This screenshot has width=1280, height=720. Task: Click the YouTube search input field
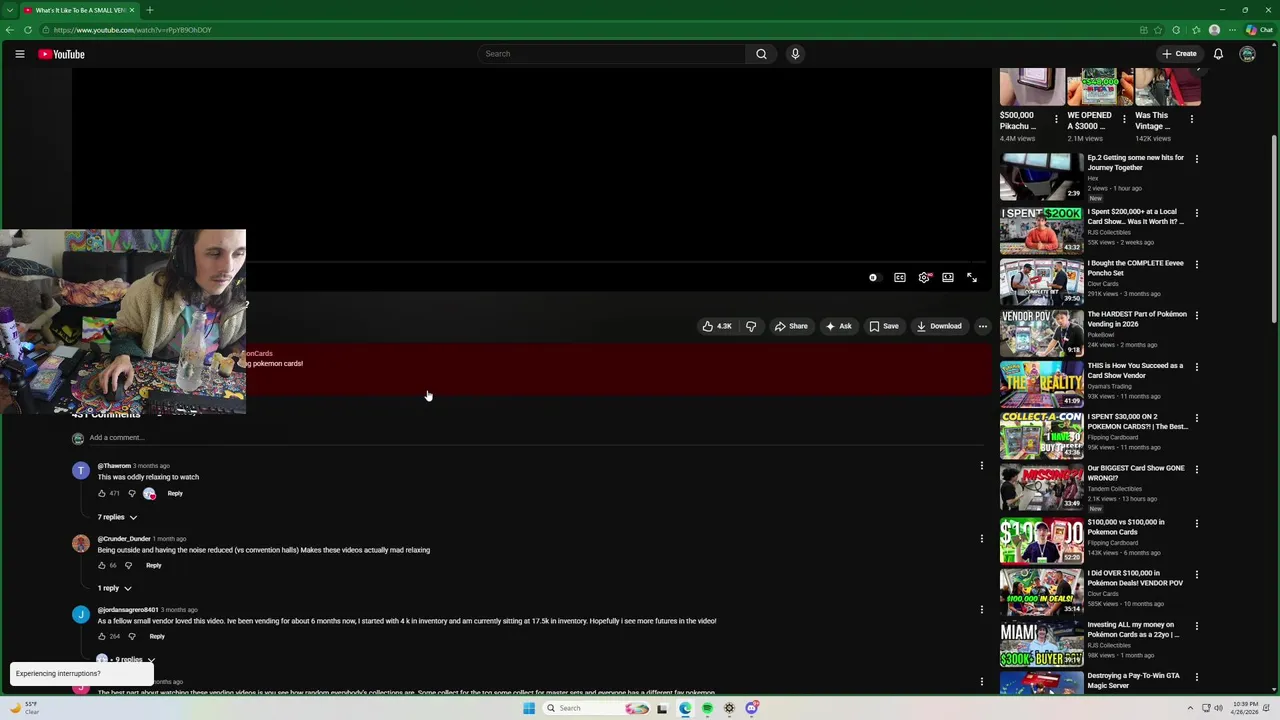point(611,54)
